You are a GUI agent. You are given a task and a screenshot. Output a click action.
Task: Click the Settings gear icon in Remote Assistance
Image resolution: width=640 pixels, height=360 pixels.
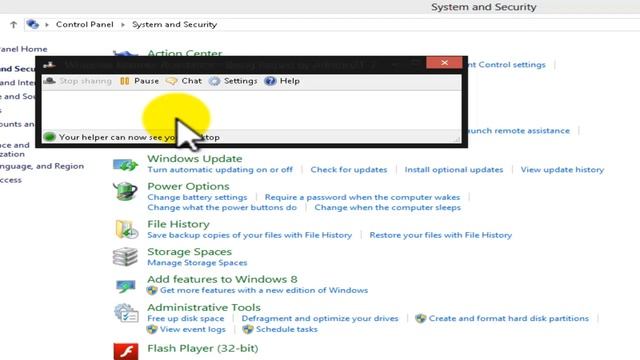pos(214,81)
